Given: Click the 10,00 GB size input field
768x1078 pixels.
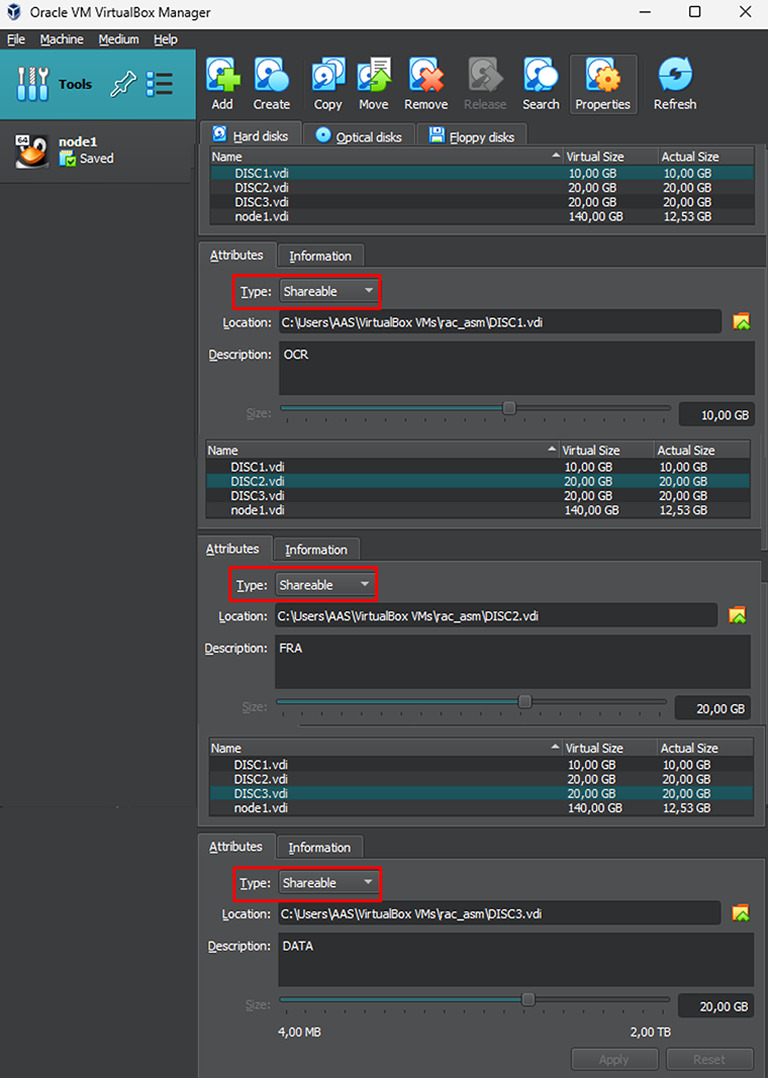Looking at the screenshot, I should [x=716, y=415].
